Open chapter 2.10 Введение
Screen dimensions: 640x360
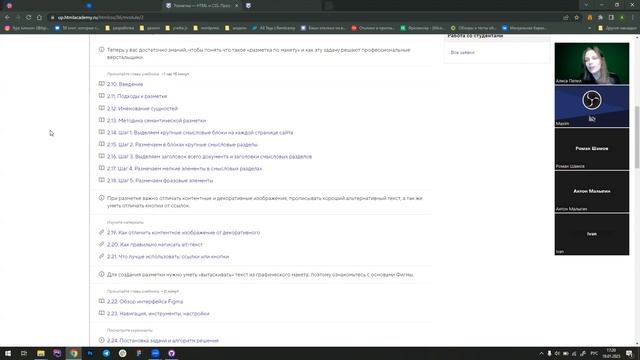click(125, 84)
